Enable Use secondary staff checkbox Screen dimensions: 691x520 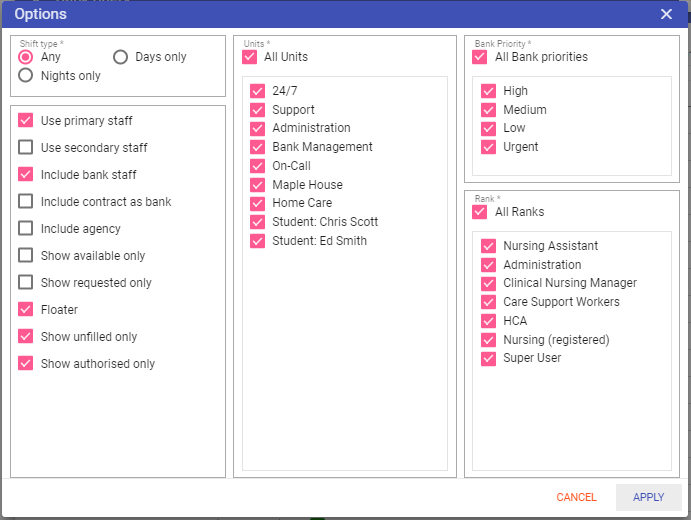coord(26,148)
